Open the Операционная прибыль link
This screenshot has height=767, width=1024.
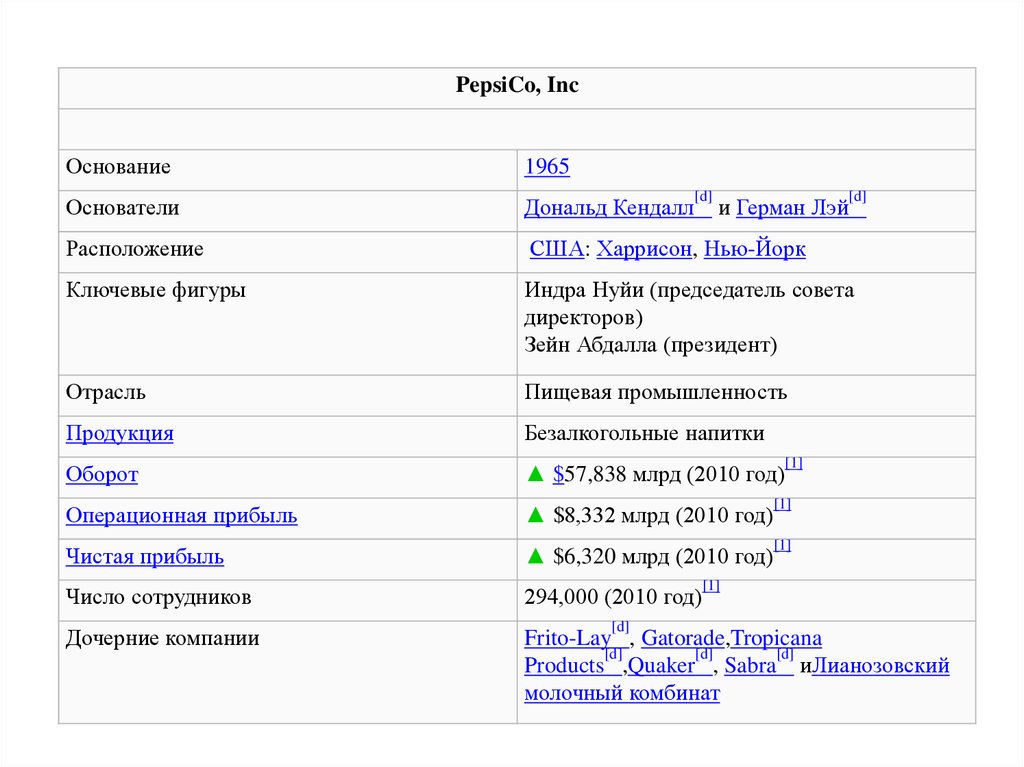coord(181,516)
